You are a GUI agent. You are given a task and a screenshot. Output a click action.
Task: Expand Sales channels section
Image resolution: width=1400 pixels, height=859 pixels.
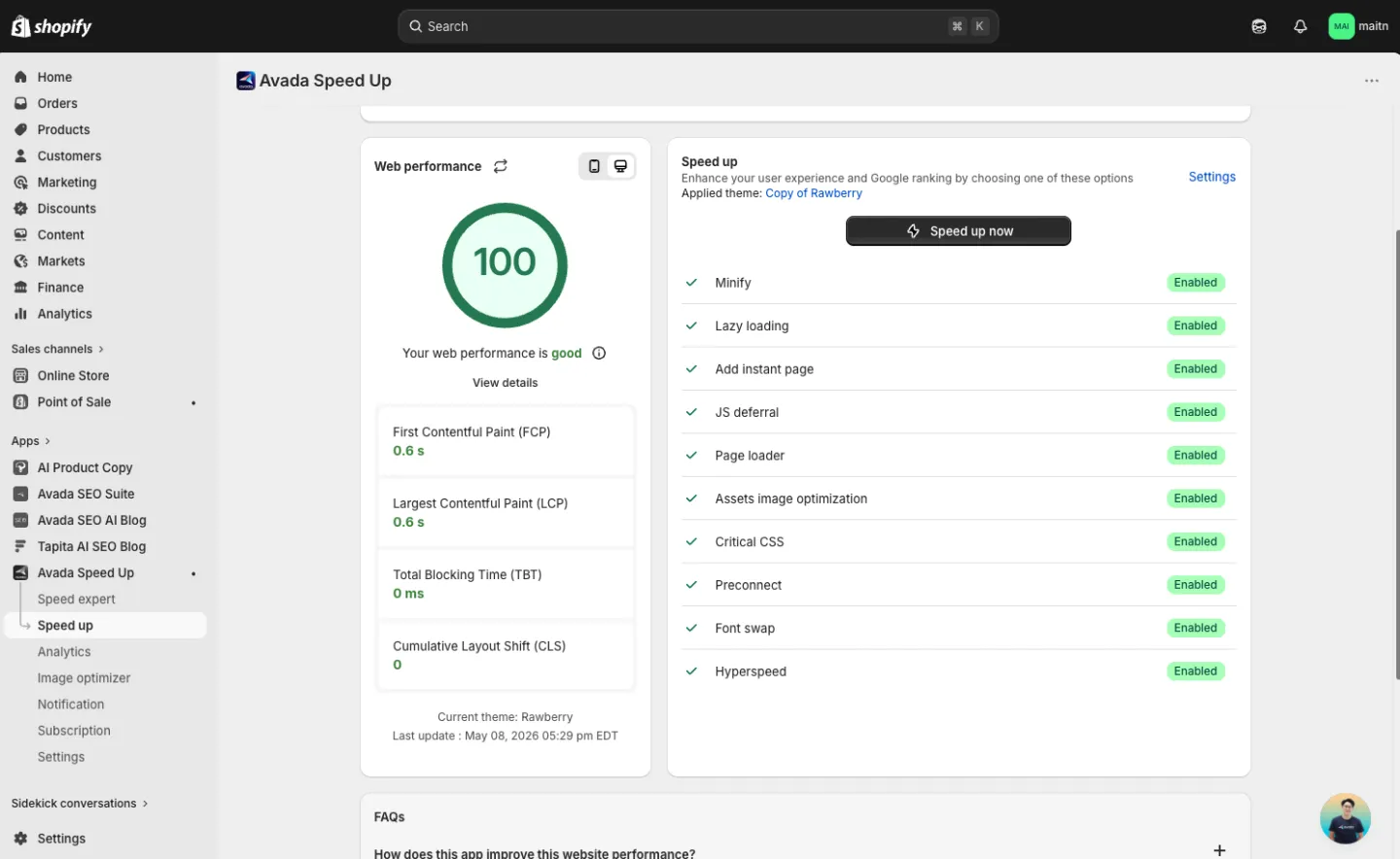[x=57, y=349]
